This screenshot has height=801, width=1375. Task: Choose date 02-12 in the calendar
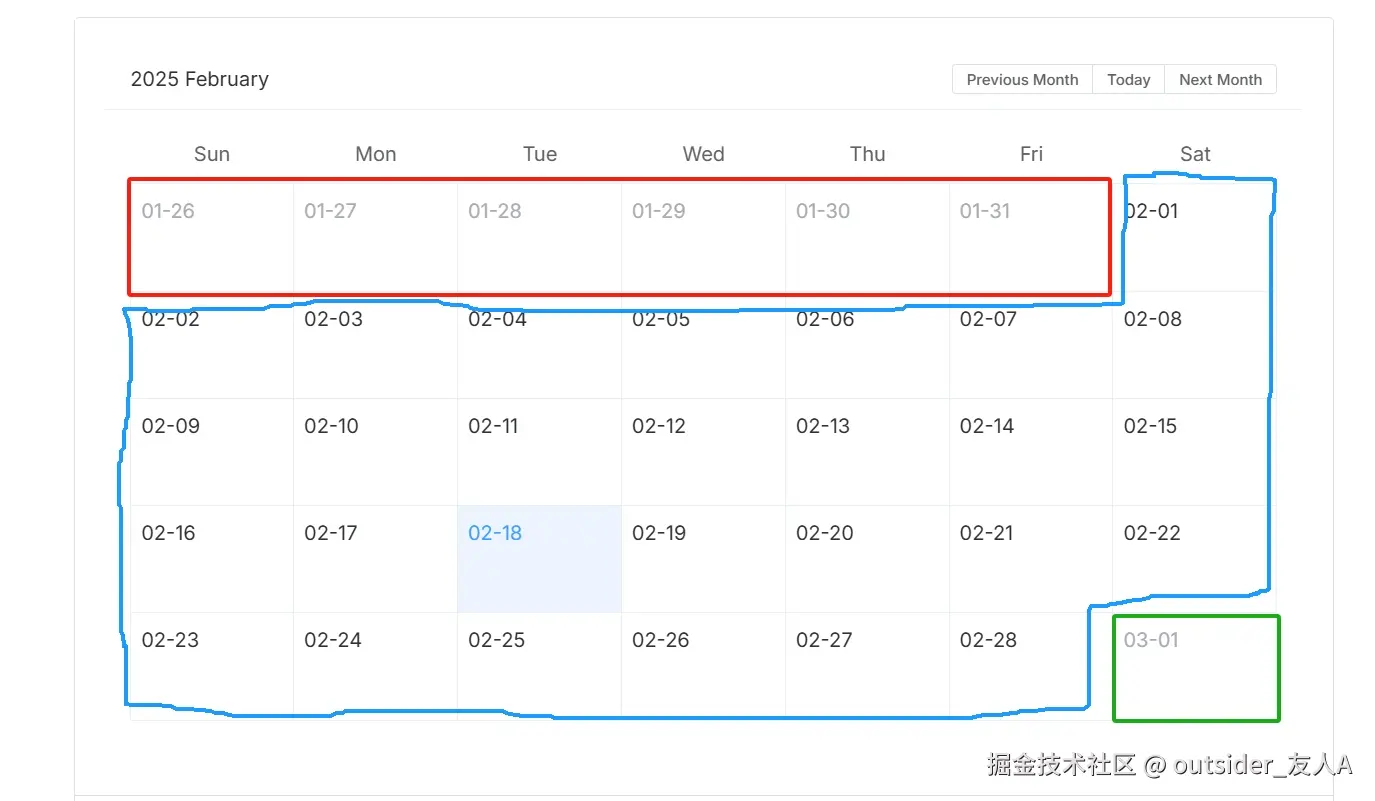(x=703, y=451)
